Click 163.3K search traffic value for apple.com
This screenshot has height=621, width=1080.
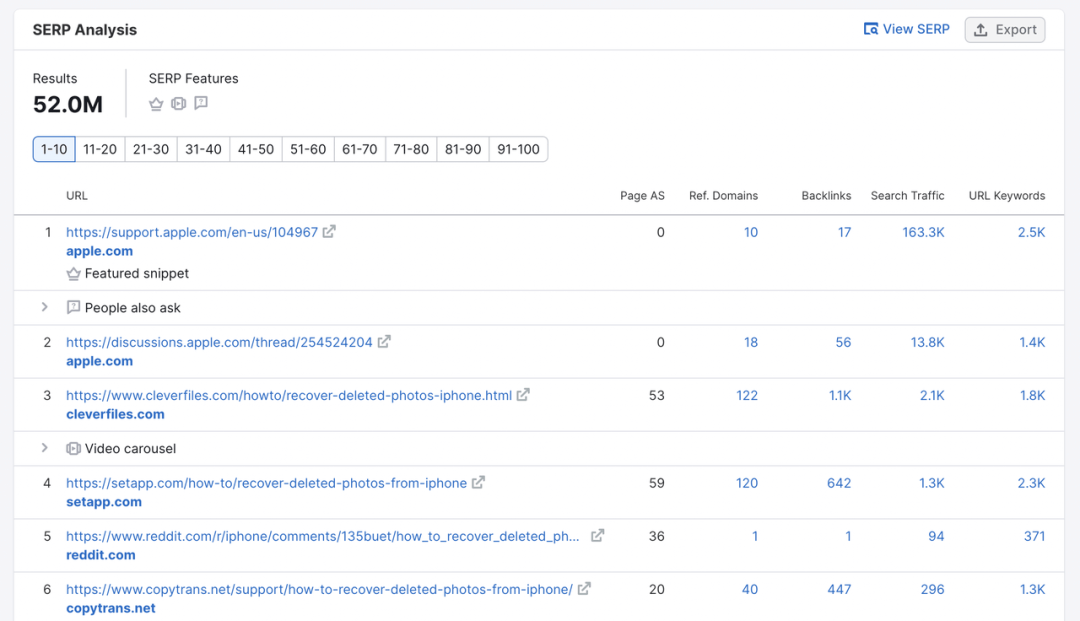(x=923, y=232)
